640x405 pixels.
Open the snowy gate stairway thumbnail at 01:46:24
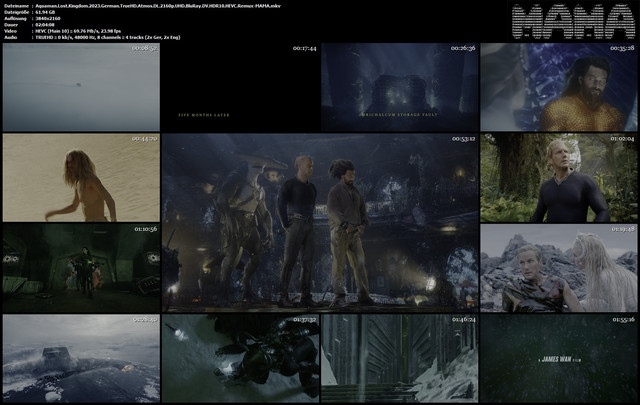click(x=400, y=358)
